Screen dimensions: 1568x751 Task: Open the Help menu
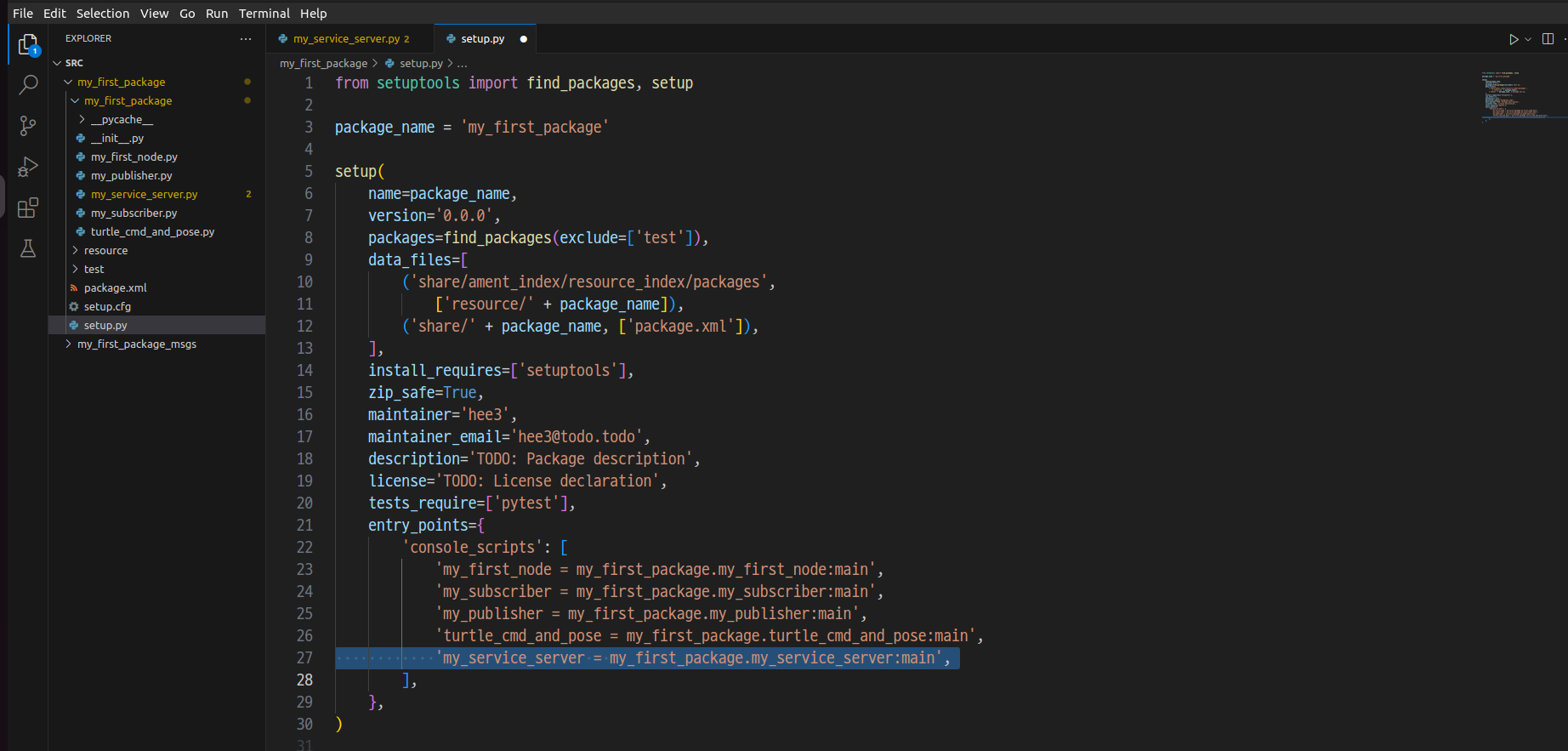[x=314, y=13]
